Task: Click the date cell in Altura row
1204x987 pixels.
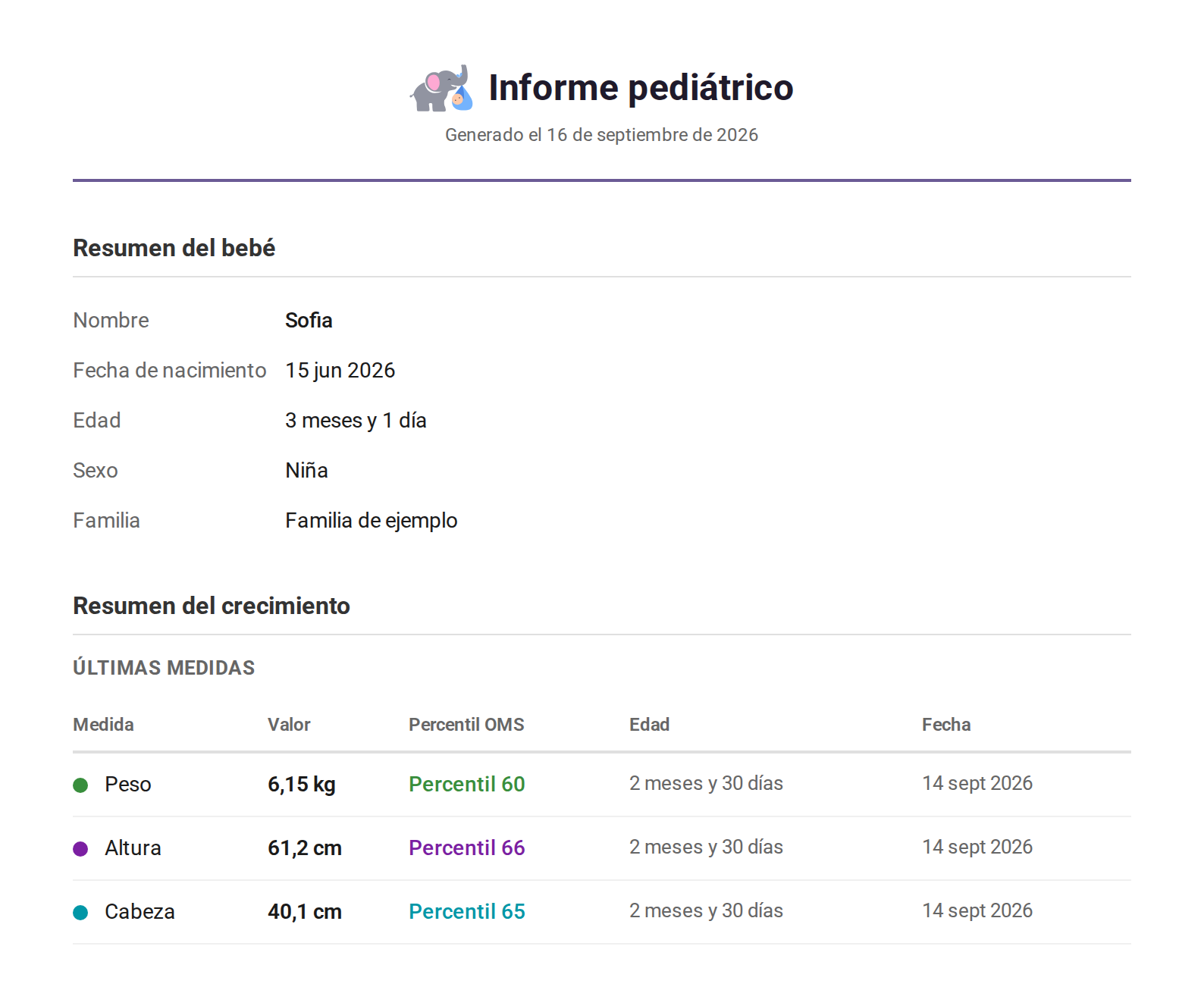Action: click(x=977, y=847)
